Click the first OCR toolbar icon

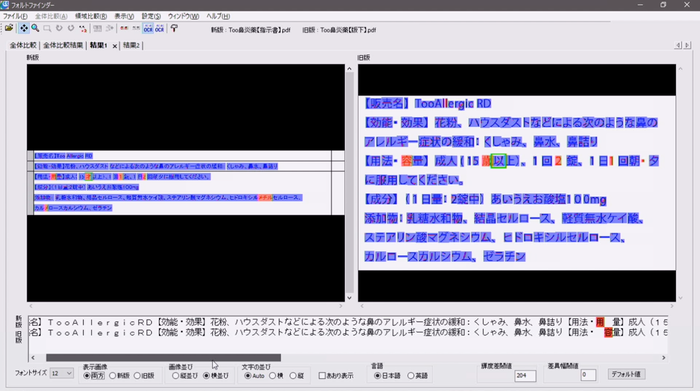tap(148, 29)
